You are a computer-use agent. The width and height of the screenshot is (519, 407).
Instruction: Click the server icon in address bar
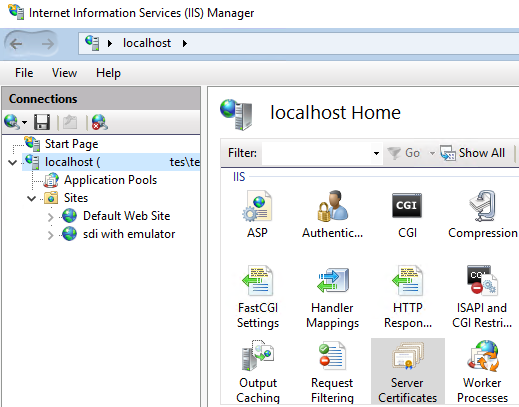(92, 43)
